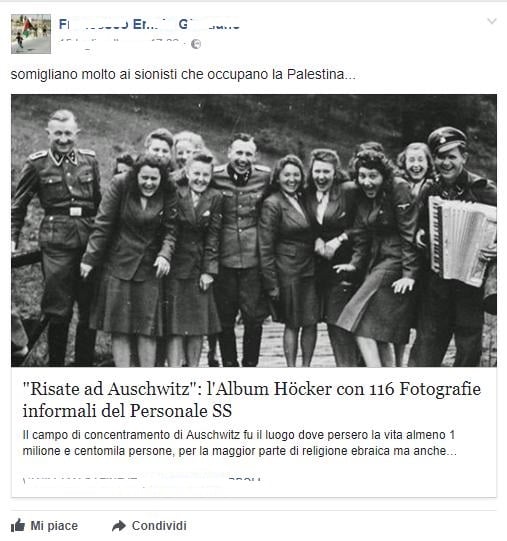The height and width of the screenshot is (541, 507).
Task: Expand the description's ellipsis after "ma anche"
Action: (451, 451)
